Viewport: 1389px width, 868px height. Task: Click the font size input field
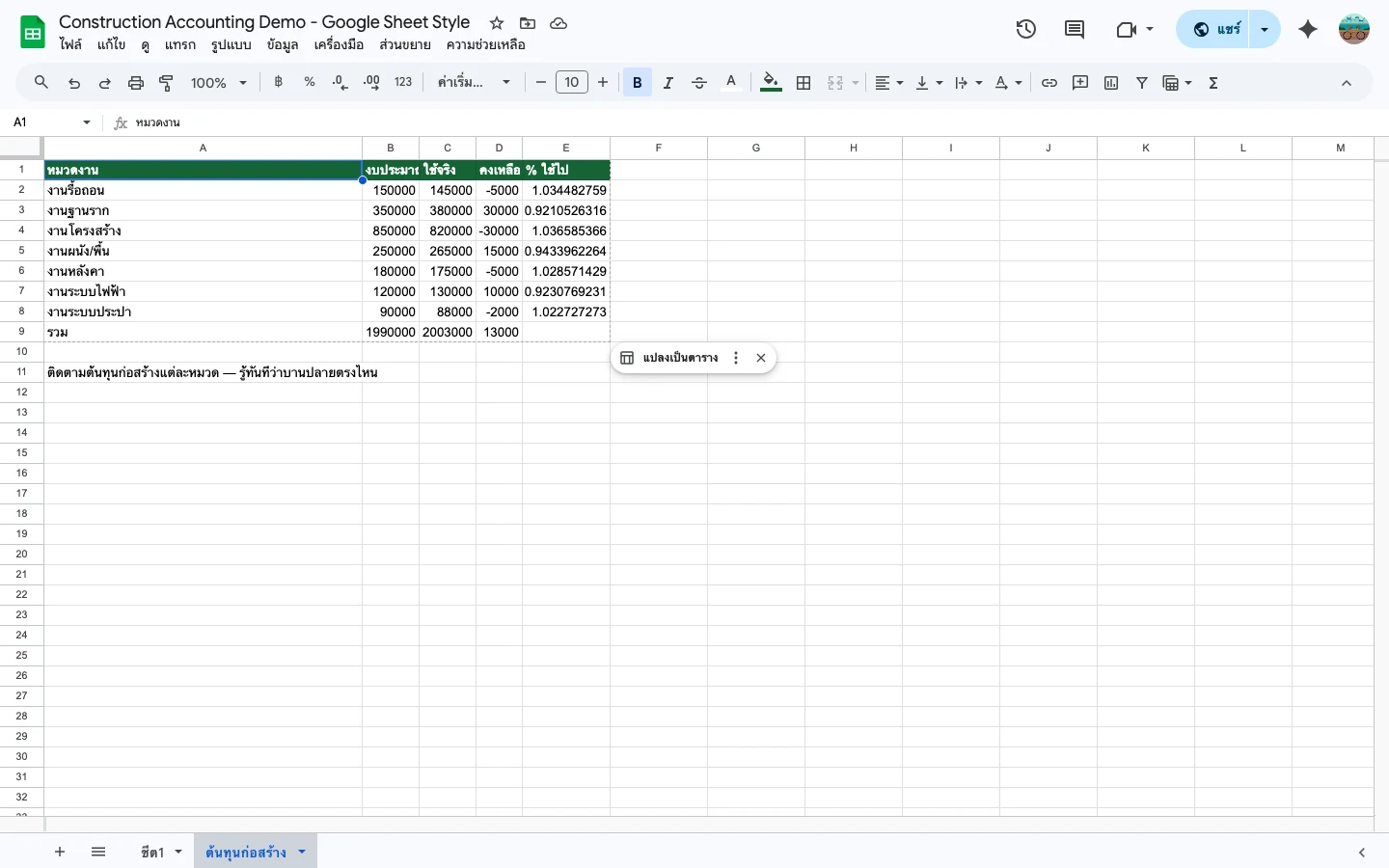pos(571,83)
